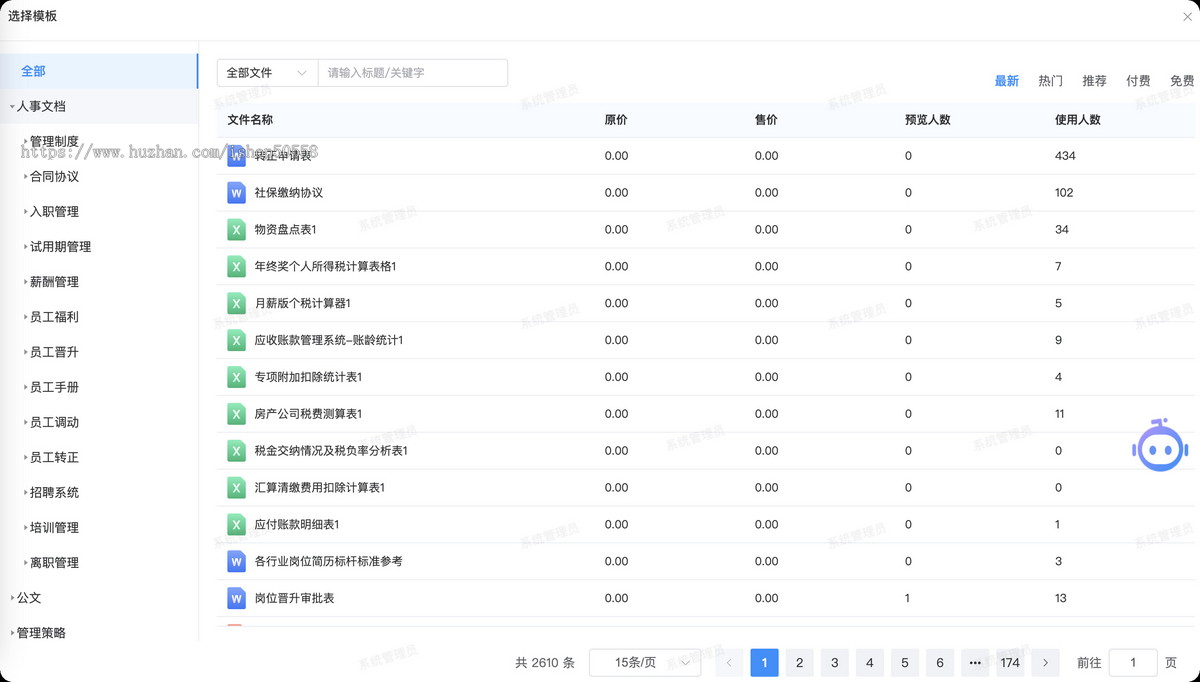Focus the 请输入标题/关键字 search field
1200x682 pixels.
click(413, 73)
